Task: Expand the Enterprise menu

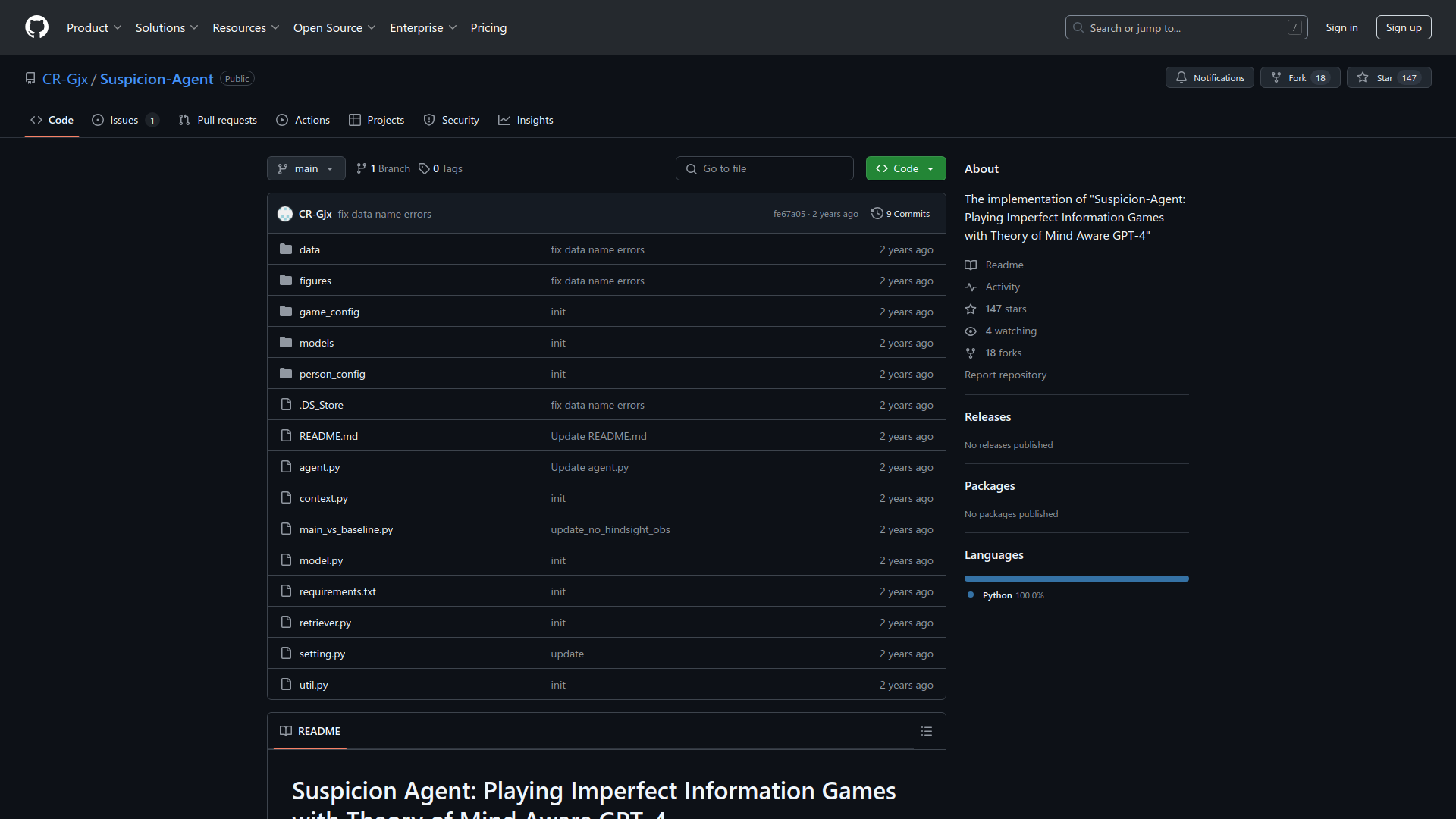Action: 423,27
